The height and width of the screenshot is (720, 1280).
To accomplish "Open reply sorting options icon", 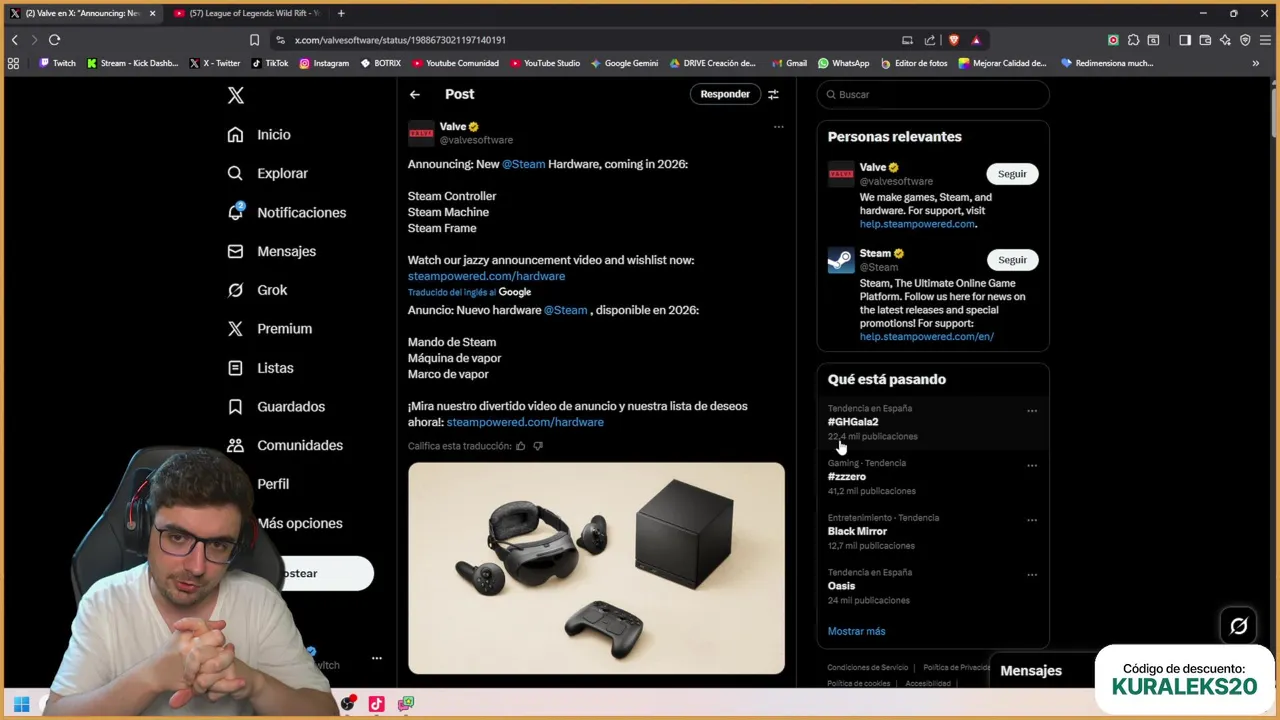I will coord(773,94).
